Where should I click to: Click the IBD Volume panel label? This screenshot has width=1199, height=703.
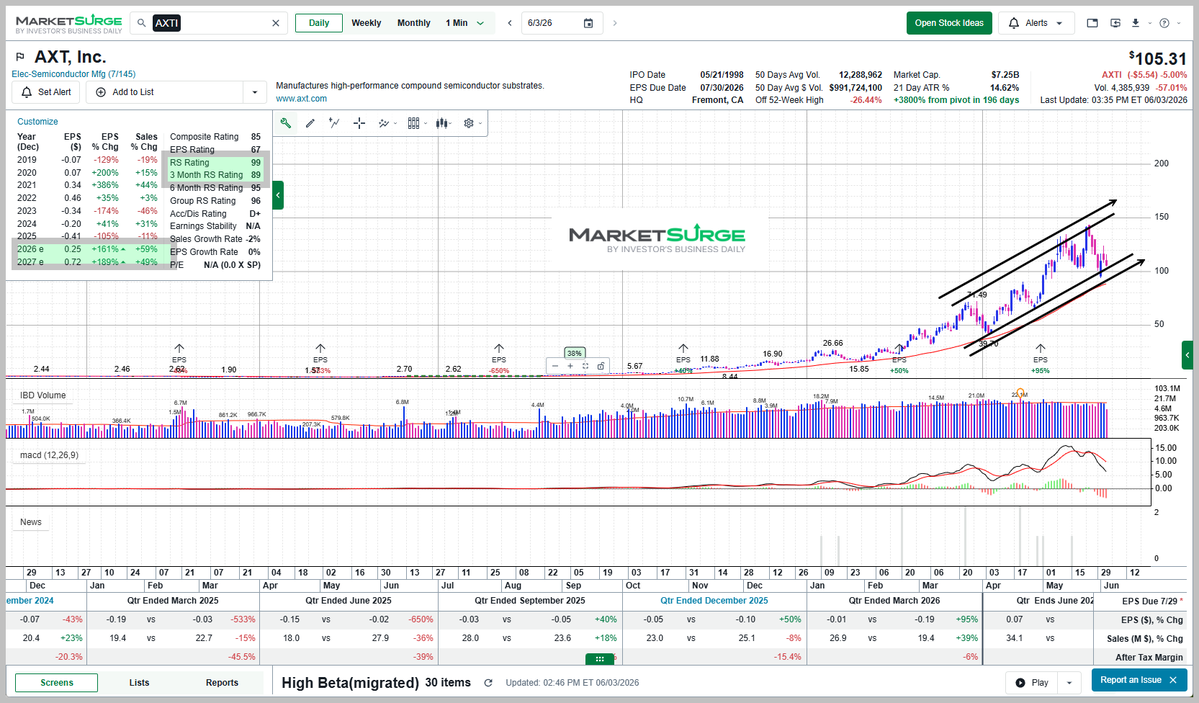point(43,395)
